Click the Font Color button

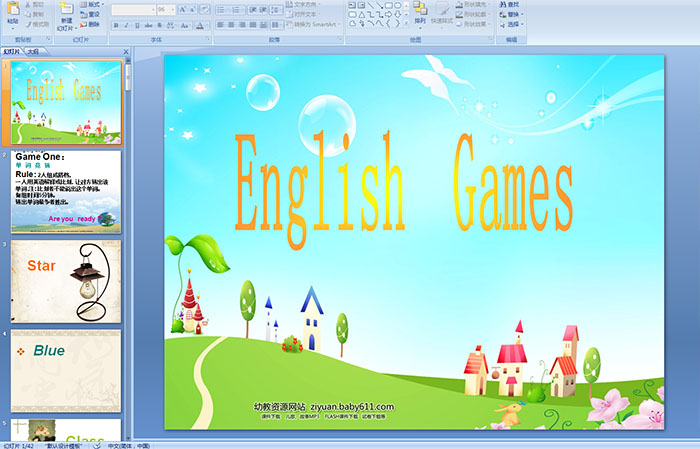[200, 26]
